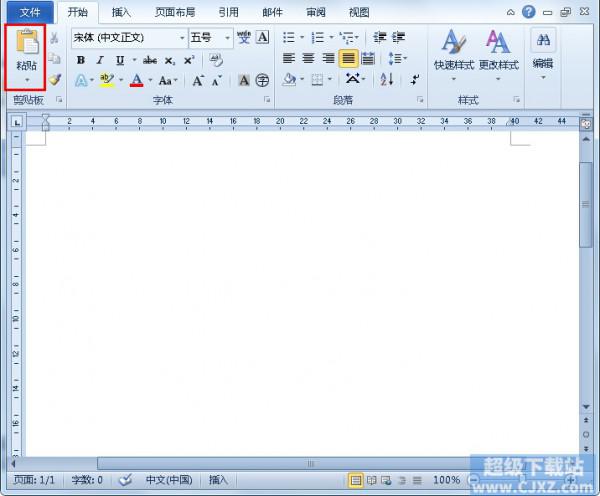The width and height of the screenshot is (600, 496).
Task: Switch to the Mailings tab
Action: coord(272,13)
